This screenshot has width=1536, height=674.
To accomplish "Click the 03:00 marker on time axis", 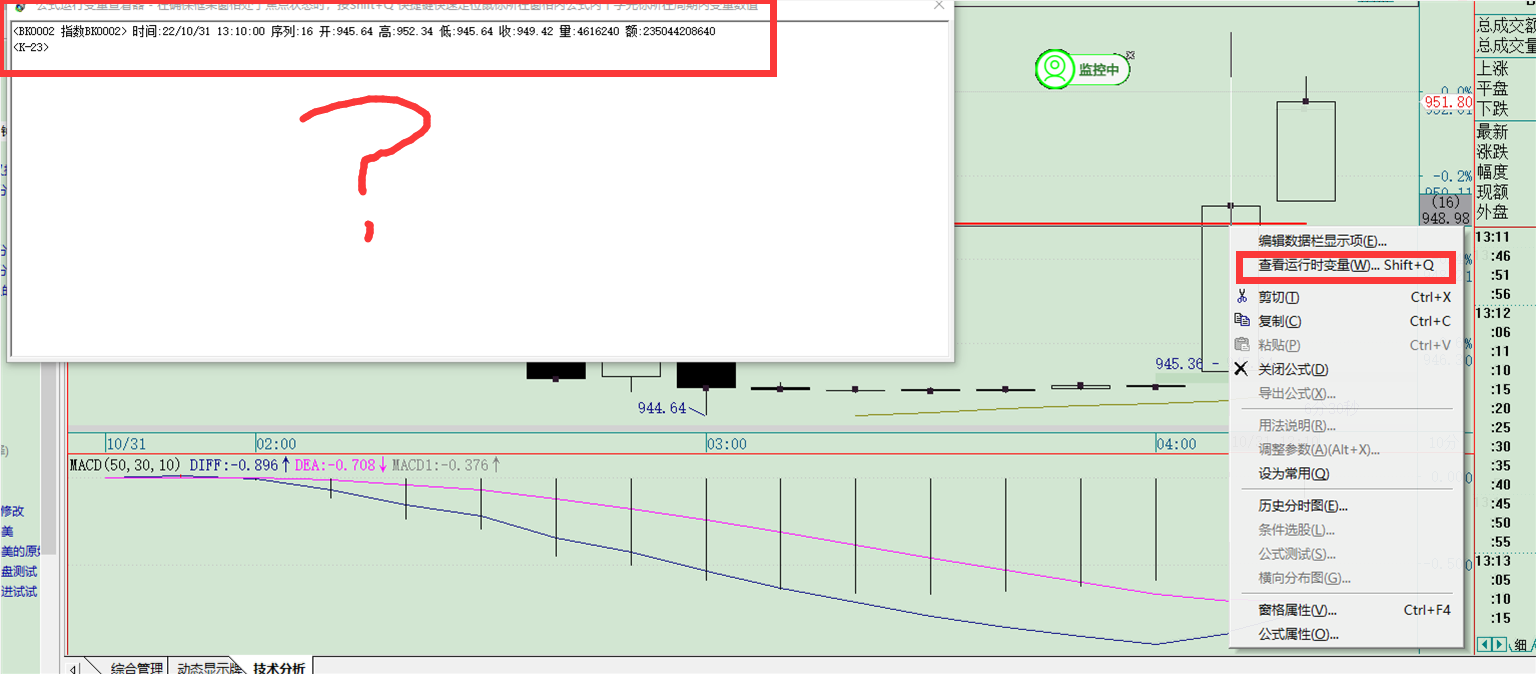I will (x=726, y=443).
